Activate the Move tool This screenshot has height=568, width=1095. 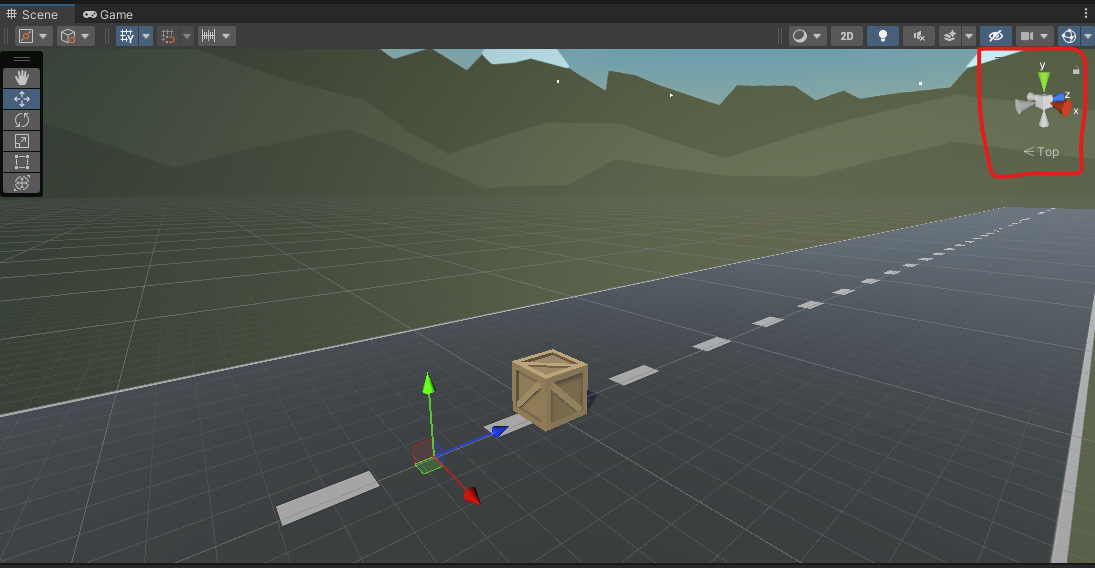22,99
